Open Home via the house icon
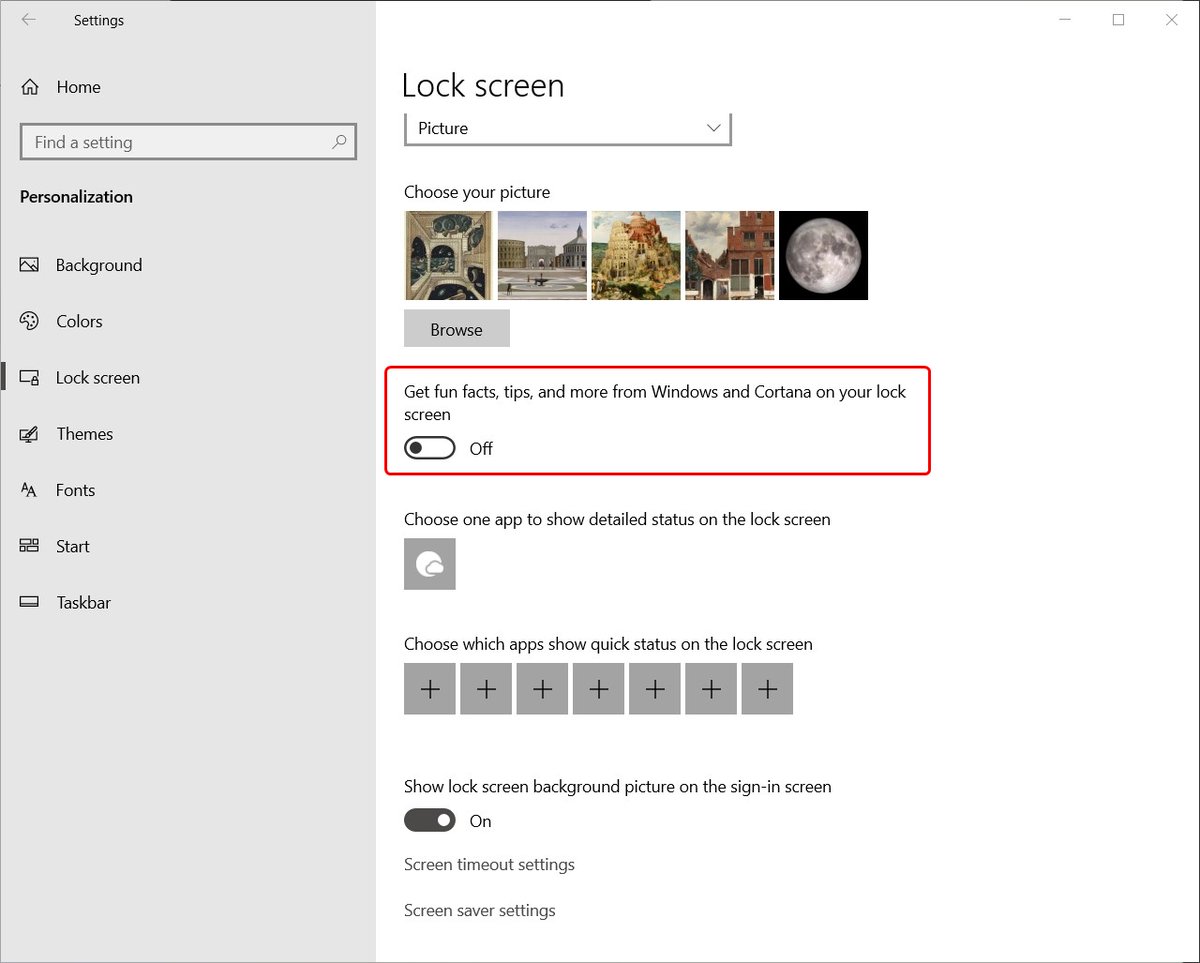 (30, 87)
